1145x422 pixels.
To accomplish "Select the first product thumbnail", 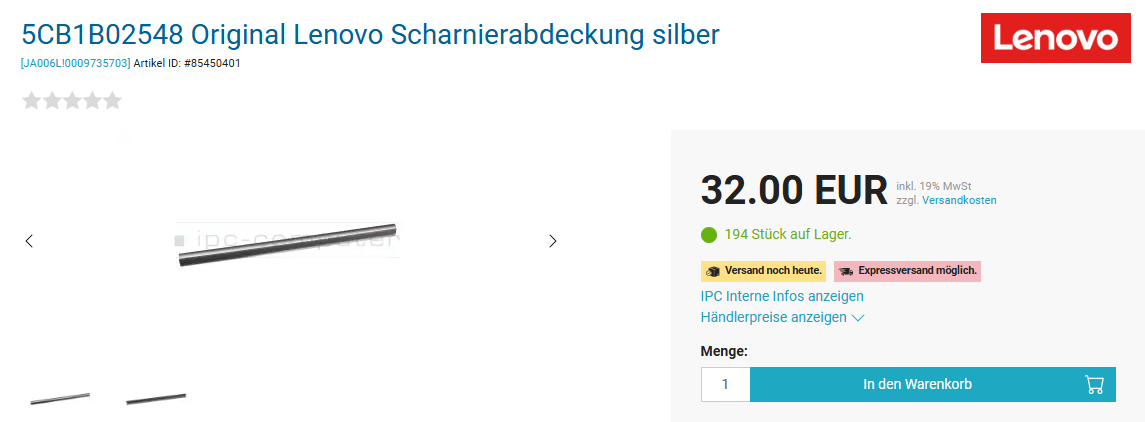I will (60, 398).
